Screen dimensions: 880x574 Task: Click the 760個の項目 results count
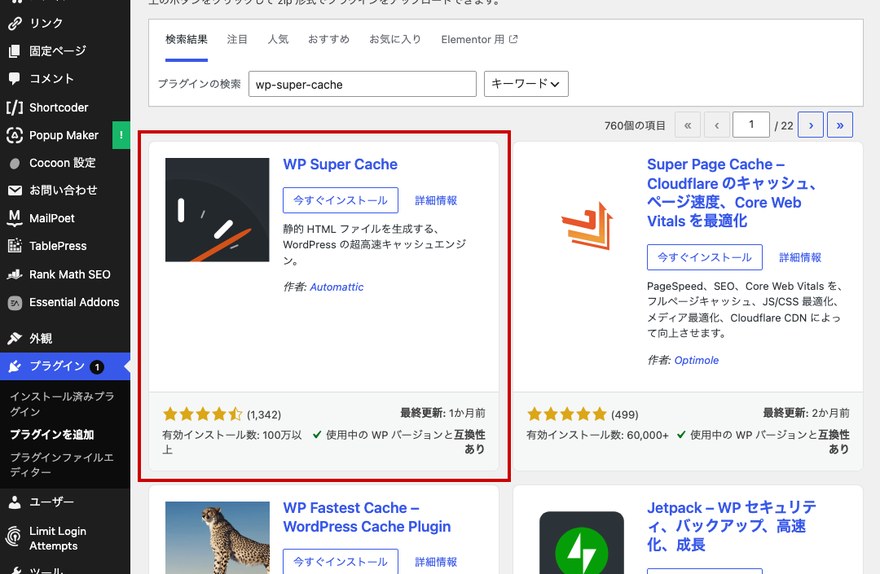pos(635,126)
